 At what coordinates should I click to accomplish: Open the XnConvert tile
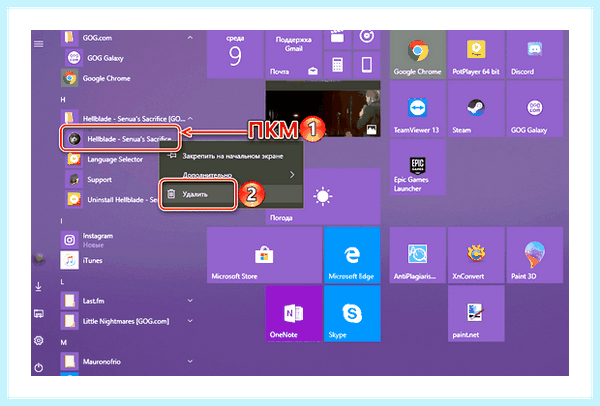476,255
